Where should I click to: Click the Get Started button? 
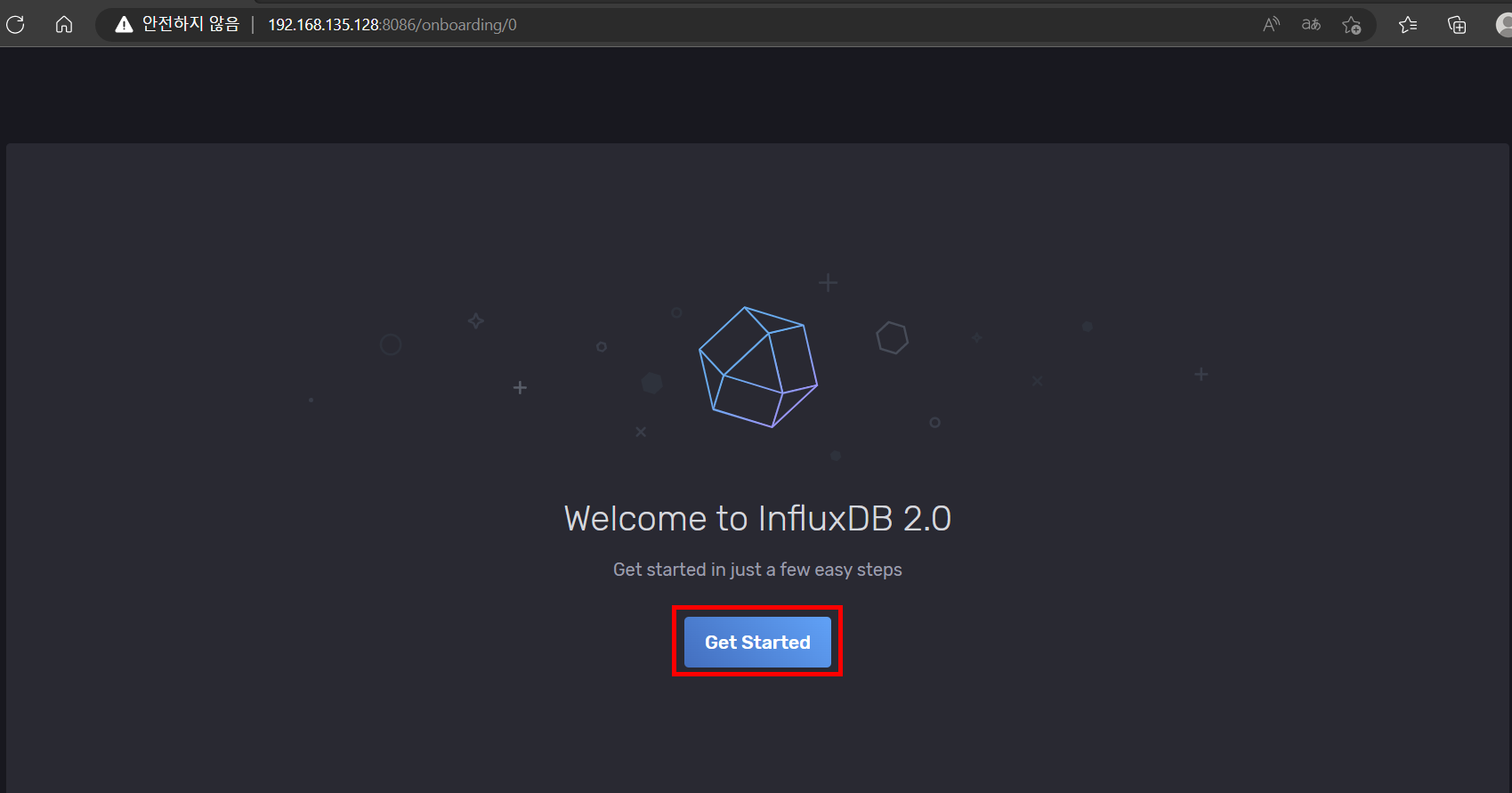click(x=757, y=642)
